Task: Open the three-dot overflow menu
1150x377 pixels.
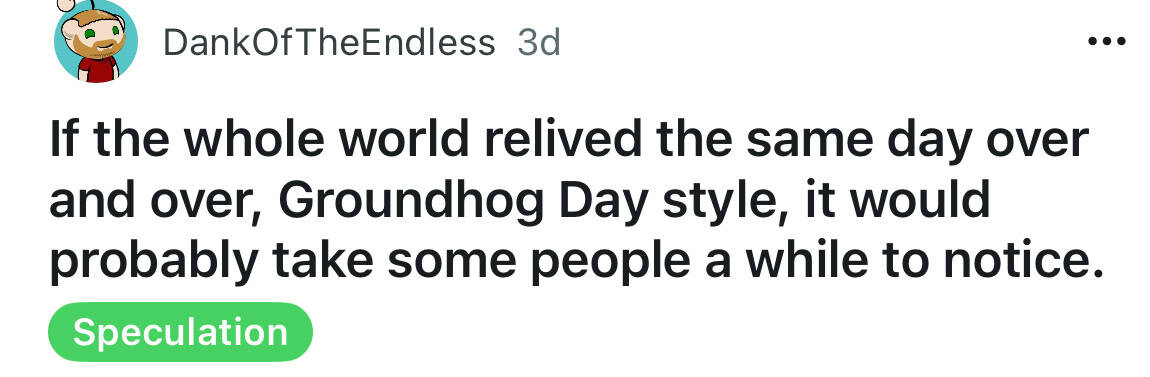Action: pos(1107,42)
